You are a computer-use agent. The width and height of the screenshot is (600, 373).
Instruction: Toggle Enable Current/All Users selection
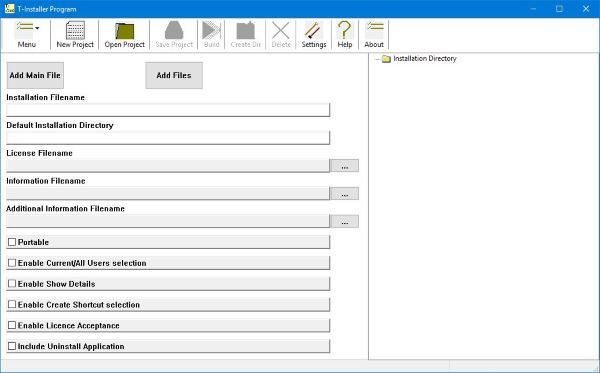coord(12,263)
